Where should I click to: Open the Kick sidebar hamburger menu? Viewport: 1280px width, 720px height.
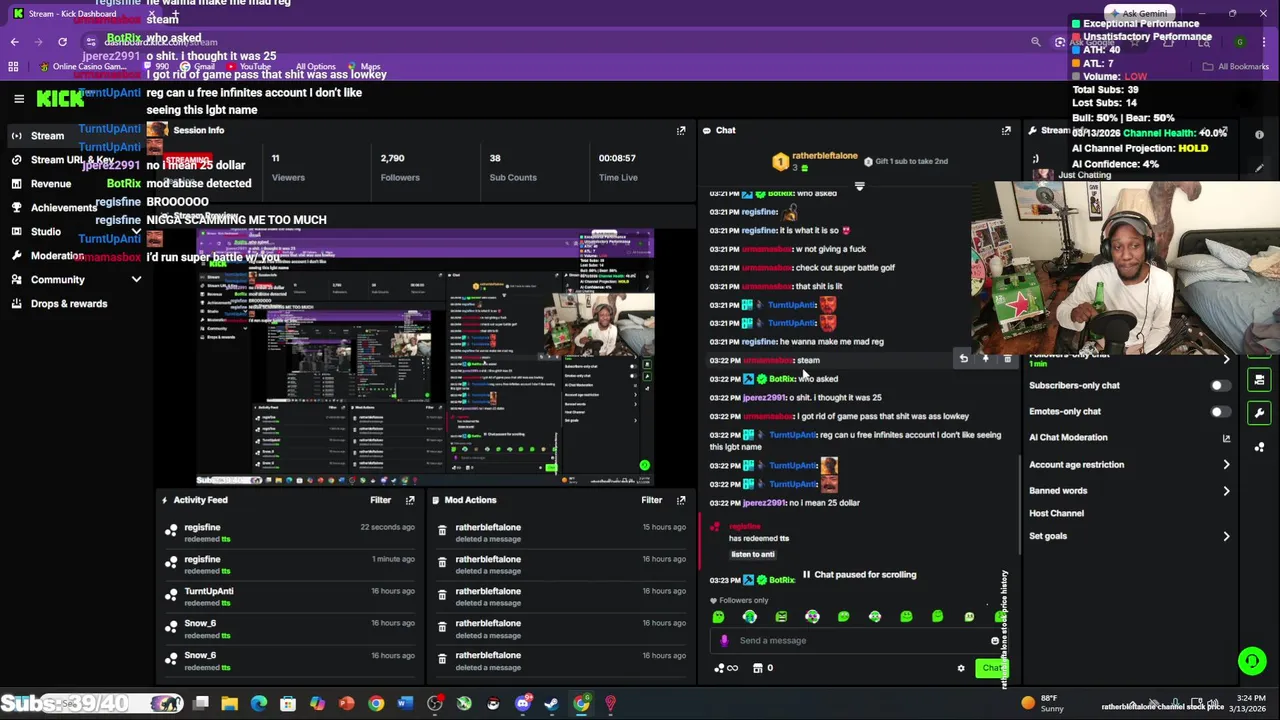[x=19, y=98]
